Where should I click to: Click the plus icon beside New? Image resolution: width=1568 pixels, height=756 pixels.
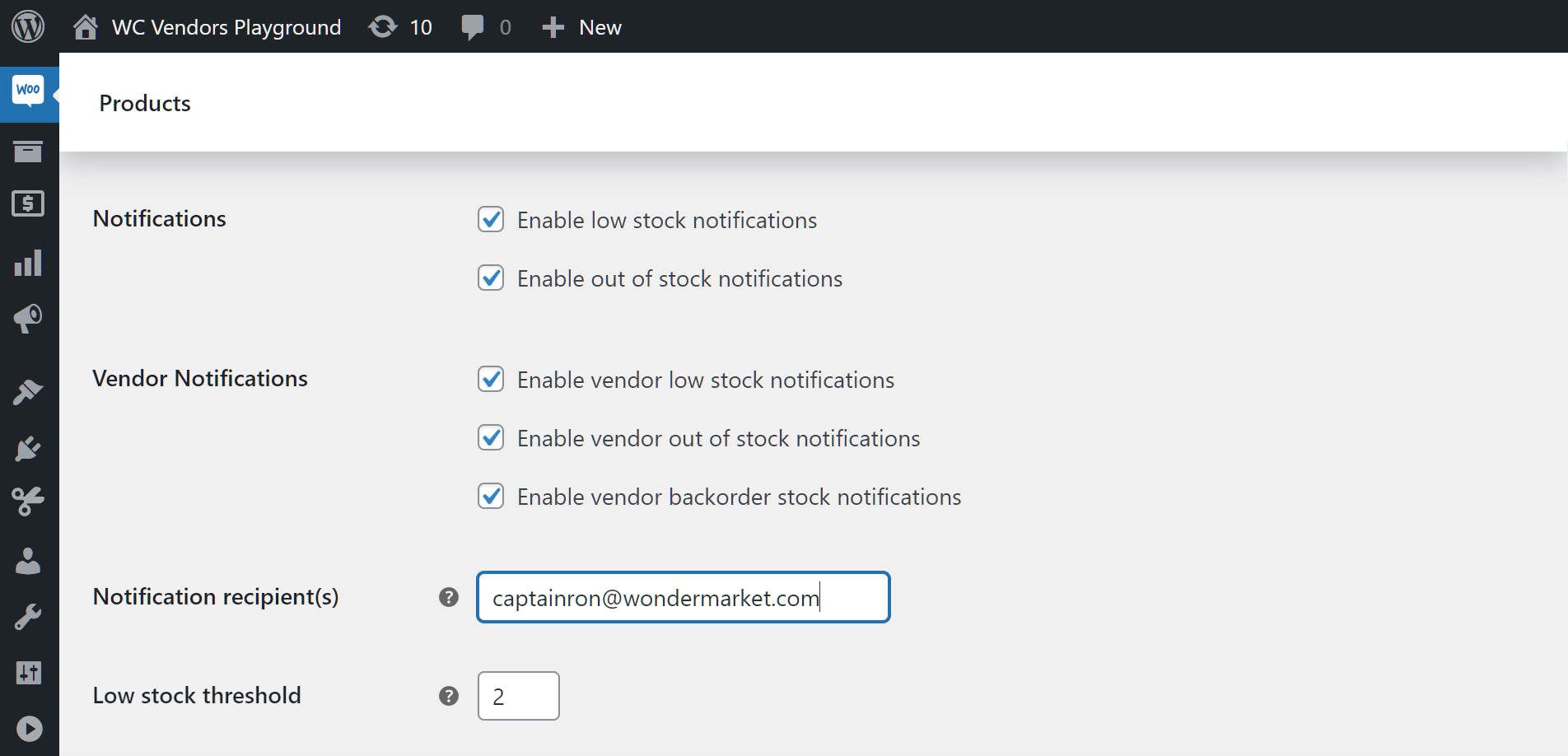tap(553, 27)
